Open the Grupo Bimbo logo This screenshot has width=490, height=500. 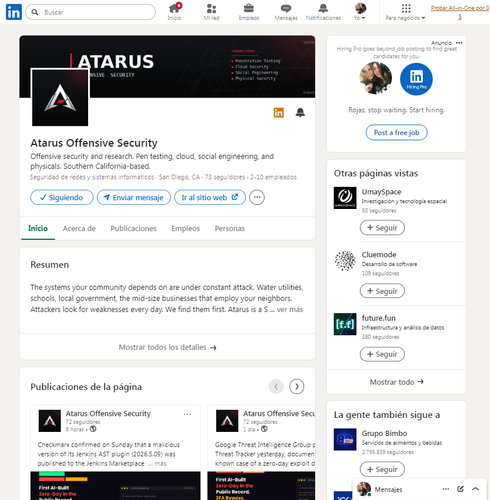tap(345, 439)
